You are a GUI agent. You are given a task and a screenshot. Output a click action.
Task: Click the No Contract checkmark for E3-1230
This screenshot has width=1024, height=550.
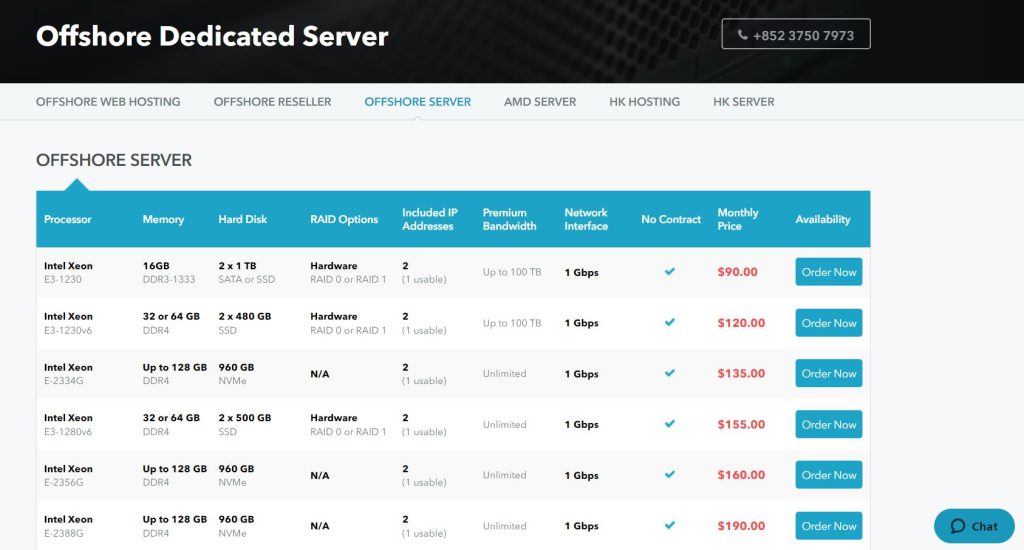(670, 272)
